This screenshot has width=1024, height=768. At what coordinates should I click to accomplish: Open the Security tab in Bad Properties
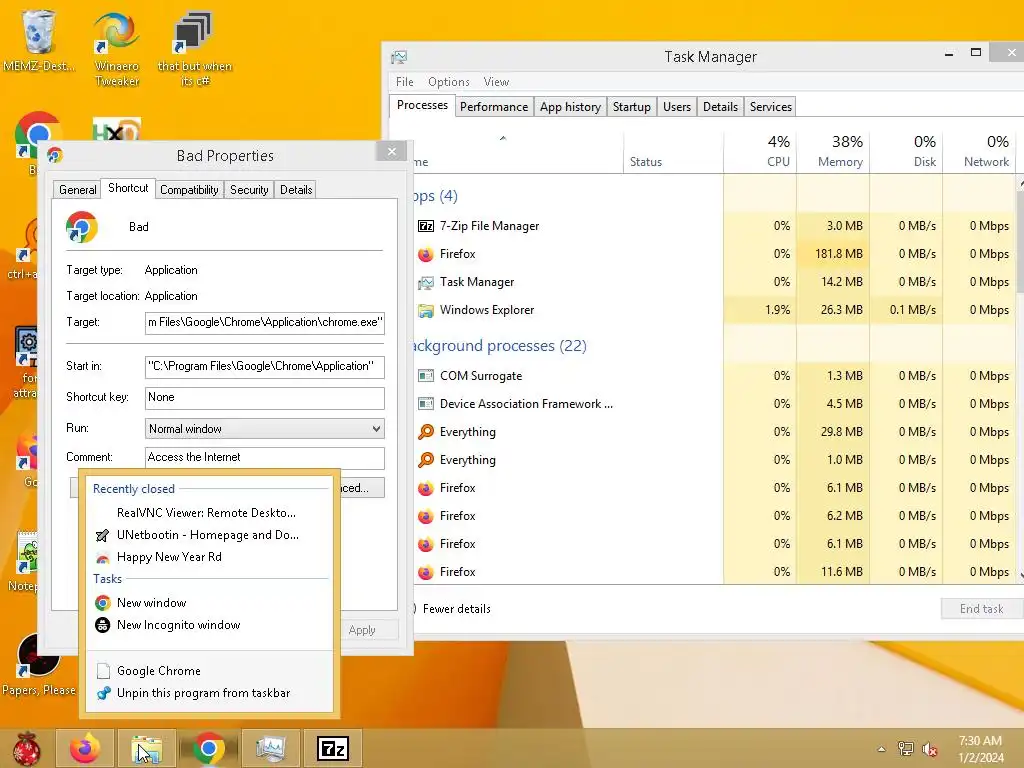click(x=249, y=190)
